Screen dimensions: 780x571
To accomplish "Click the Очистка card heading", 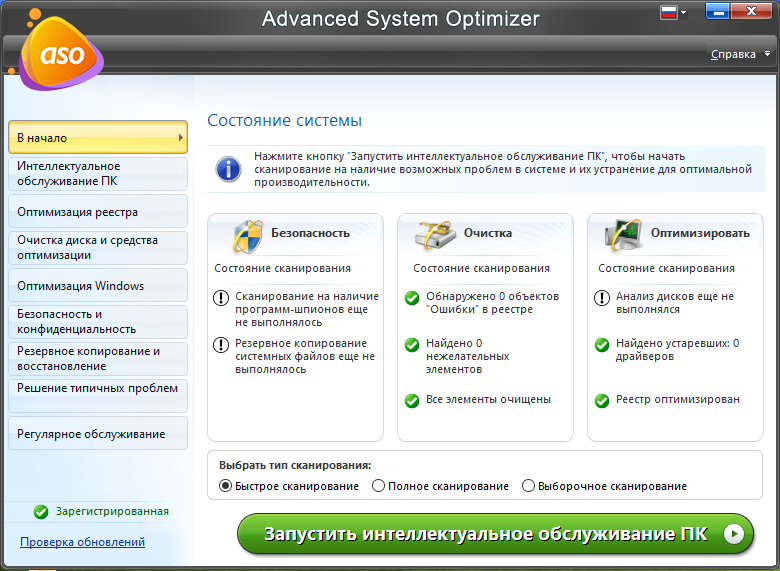I will pos(488,233).
